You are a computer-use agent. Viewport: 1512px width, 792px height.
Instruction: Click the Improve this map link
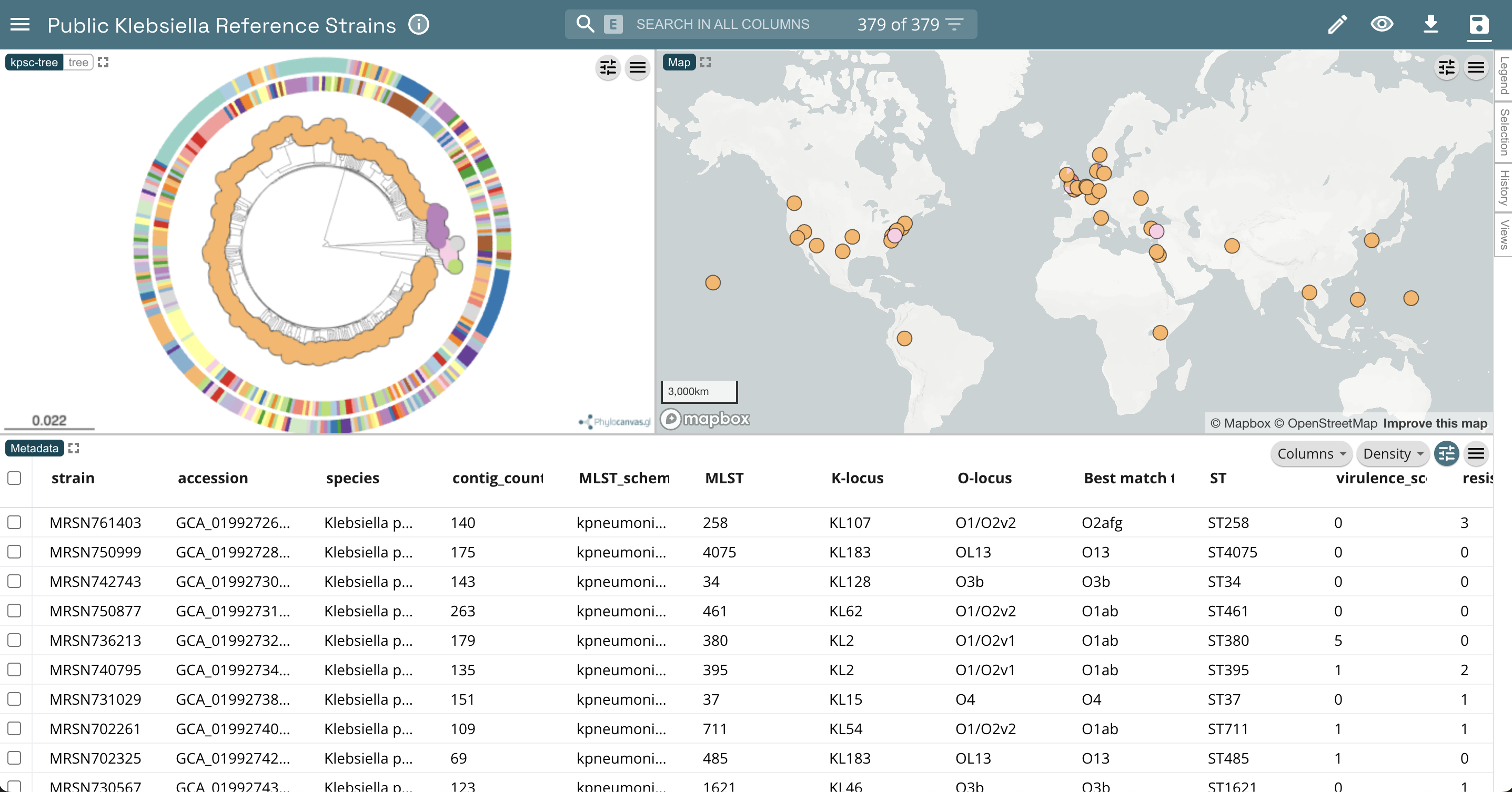(x=1435, y=423)
